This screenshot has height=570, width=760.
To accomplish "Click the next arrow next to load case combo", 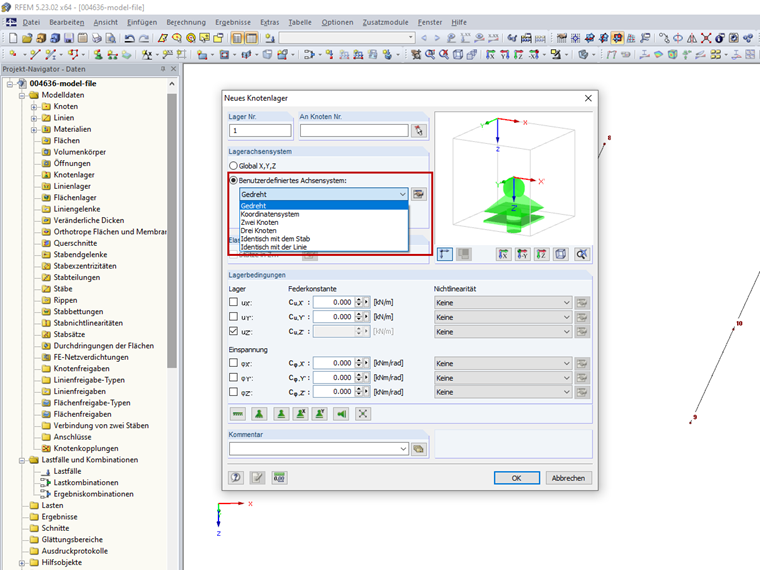I will coord(437,38).
